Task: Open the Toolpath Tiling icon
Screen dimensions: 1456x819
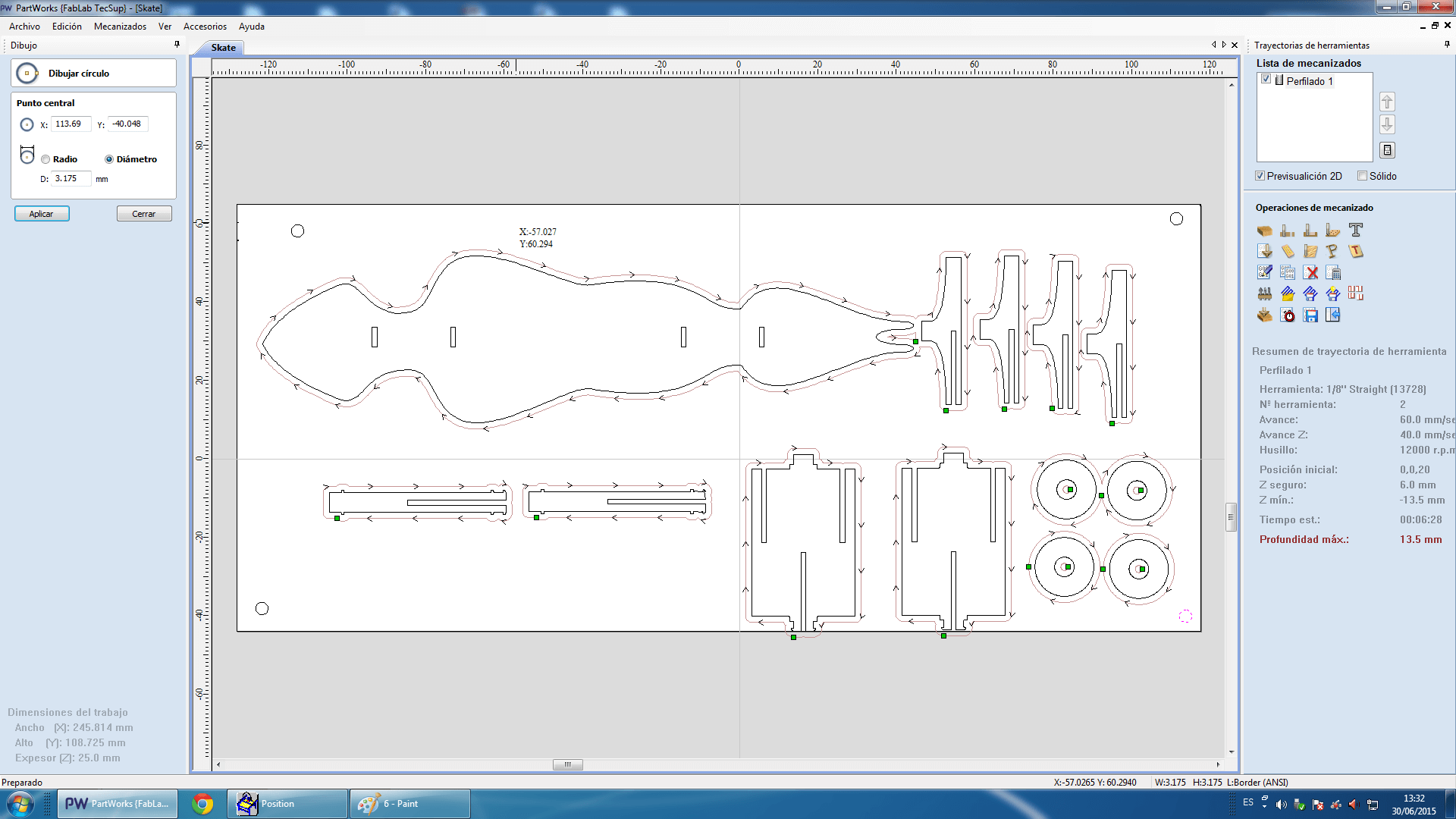Action: click(1355, 293)
